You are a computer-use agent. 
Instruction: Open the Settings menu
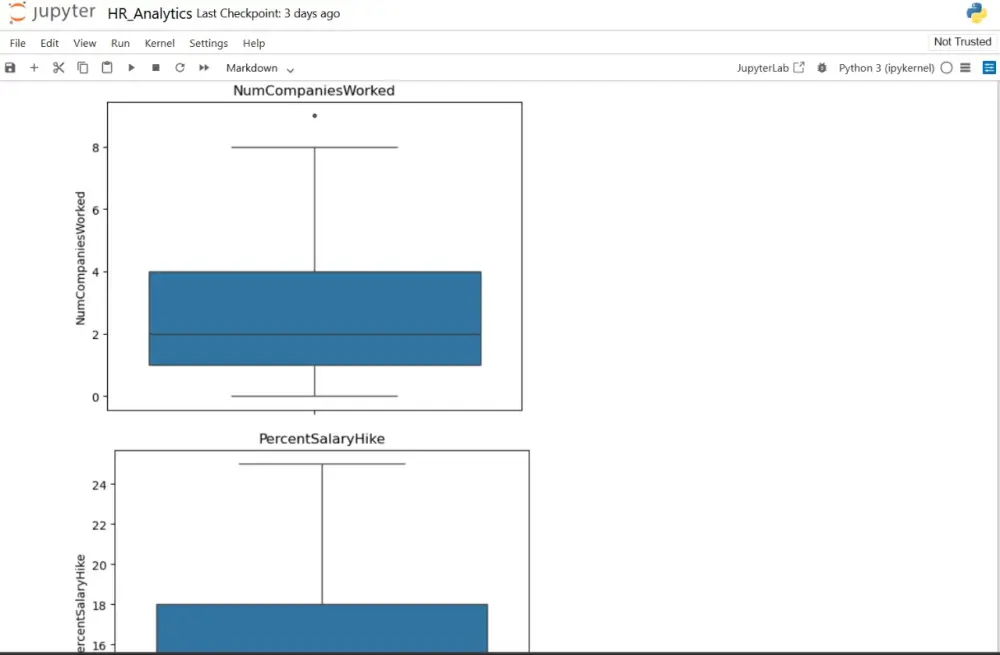tap(208, 43)
